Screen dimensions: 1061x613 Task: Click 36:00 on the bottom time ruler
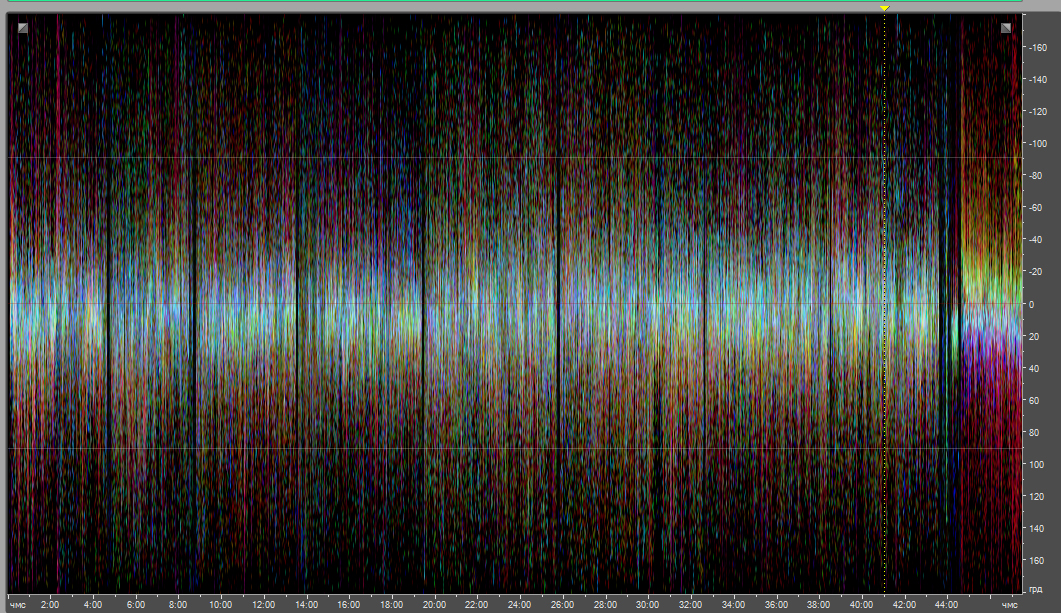[776, 605]
